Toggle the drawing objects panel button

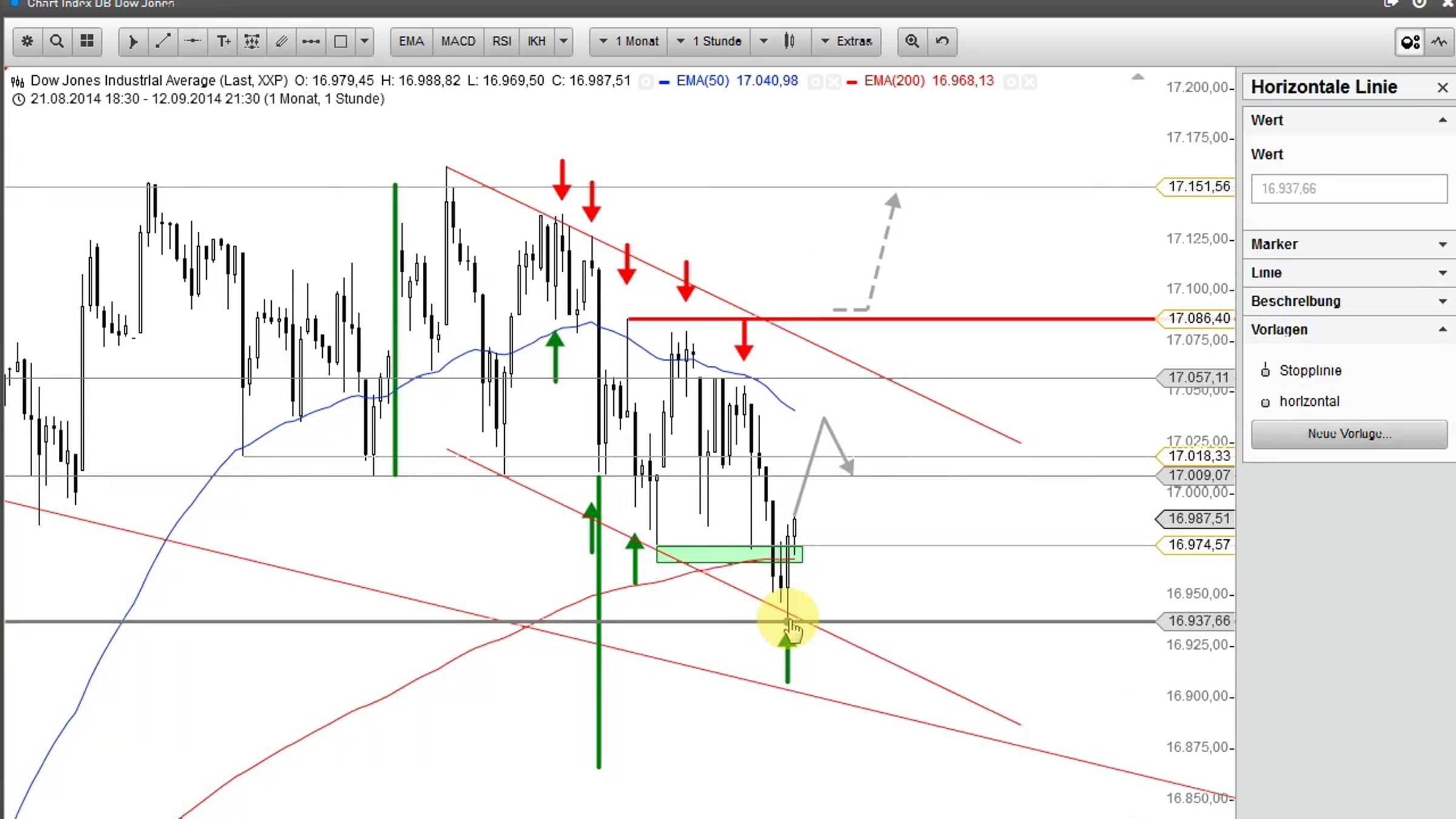coord(1410,42)
